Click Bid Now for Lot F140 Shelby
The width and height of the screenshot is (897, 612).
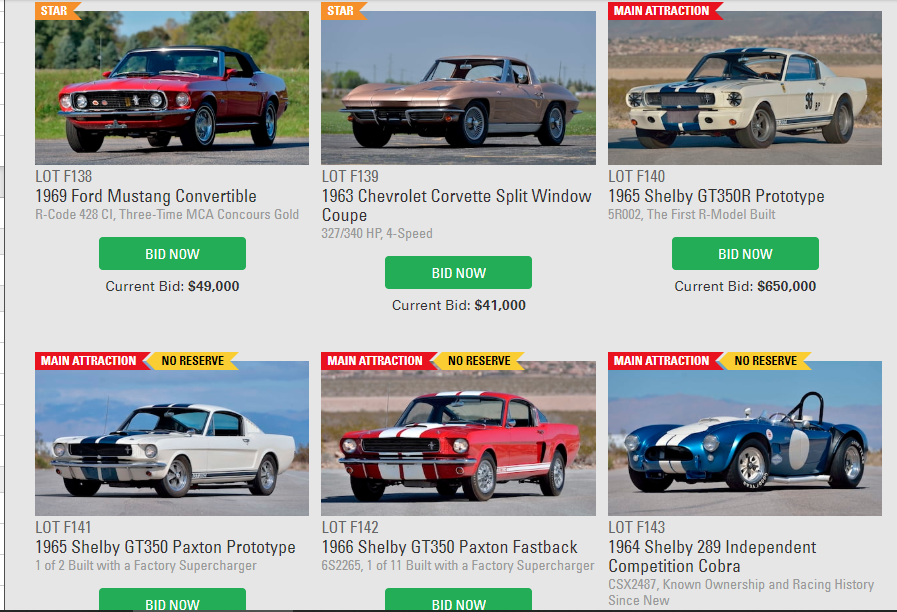pyautogui.click(x=745, y=253)
